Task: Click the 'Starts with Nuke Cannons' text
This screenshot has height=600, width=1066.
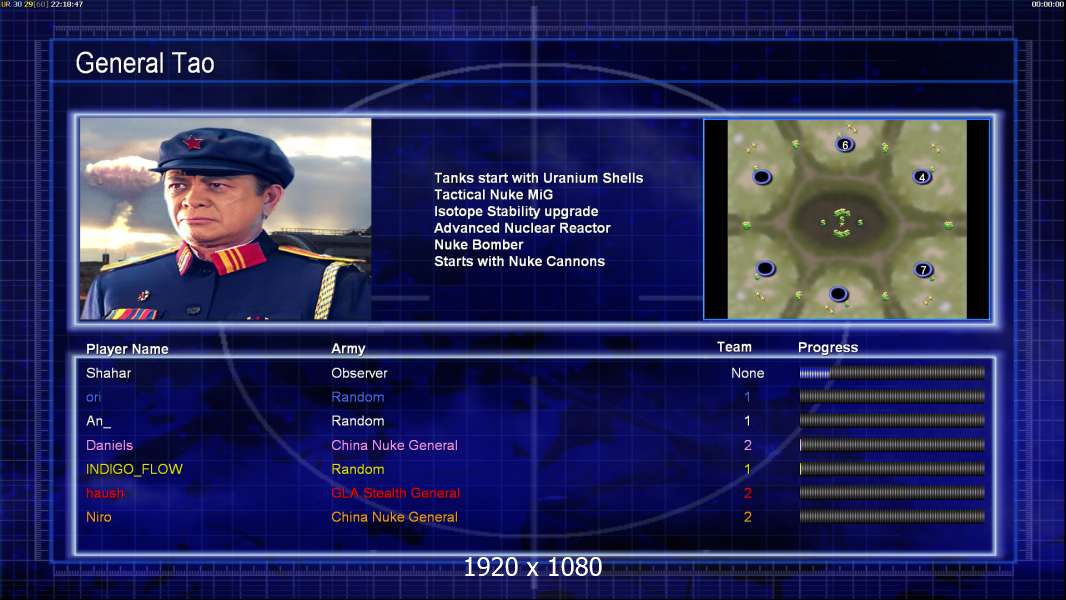Action: 519,261
